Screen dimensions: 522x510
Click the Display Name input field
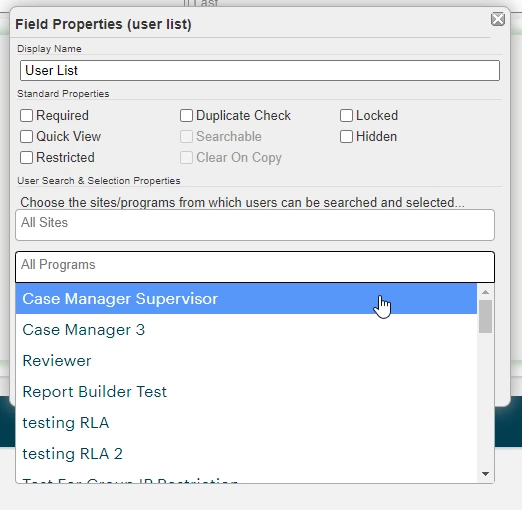point(260,70)
